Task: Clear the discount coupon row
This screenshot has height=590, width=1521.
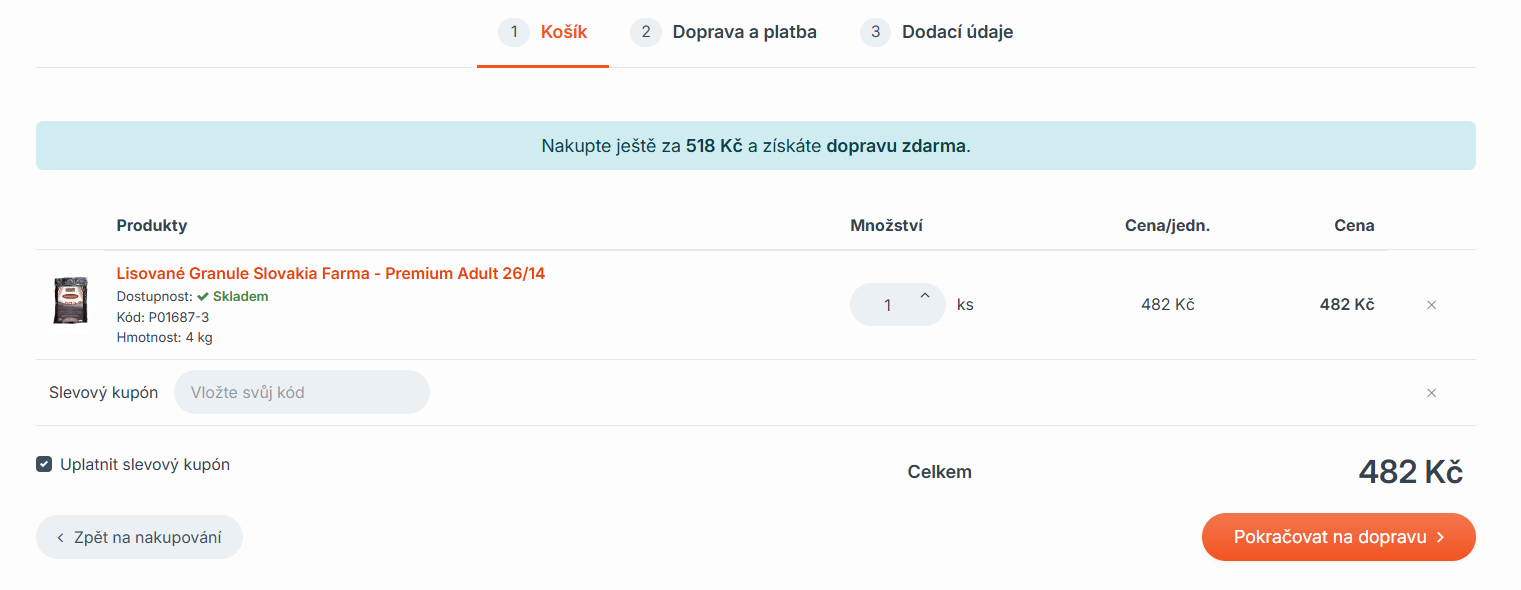Action: 1431,393
